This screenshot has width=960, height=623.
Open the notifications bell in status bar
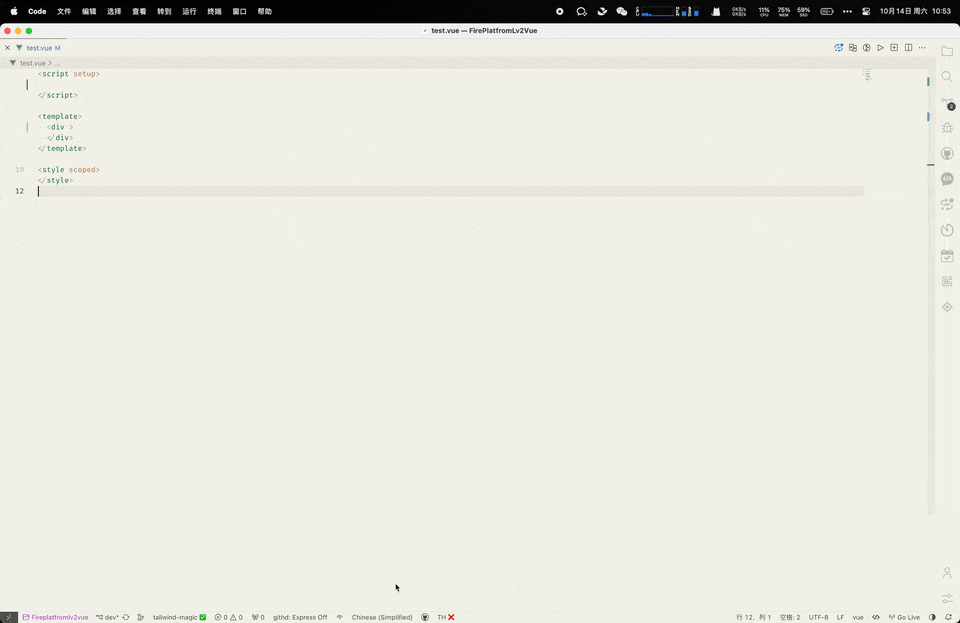point(948,617)
